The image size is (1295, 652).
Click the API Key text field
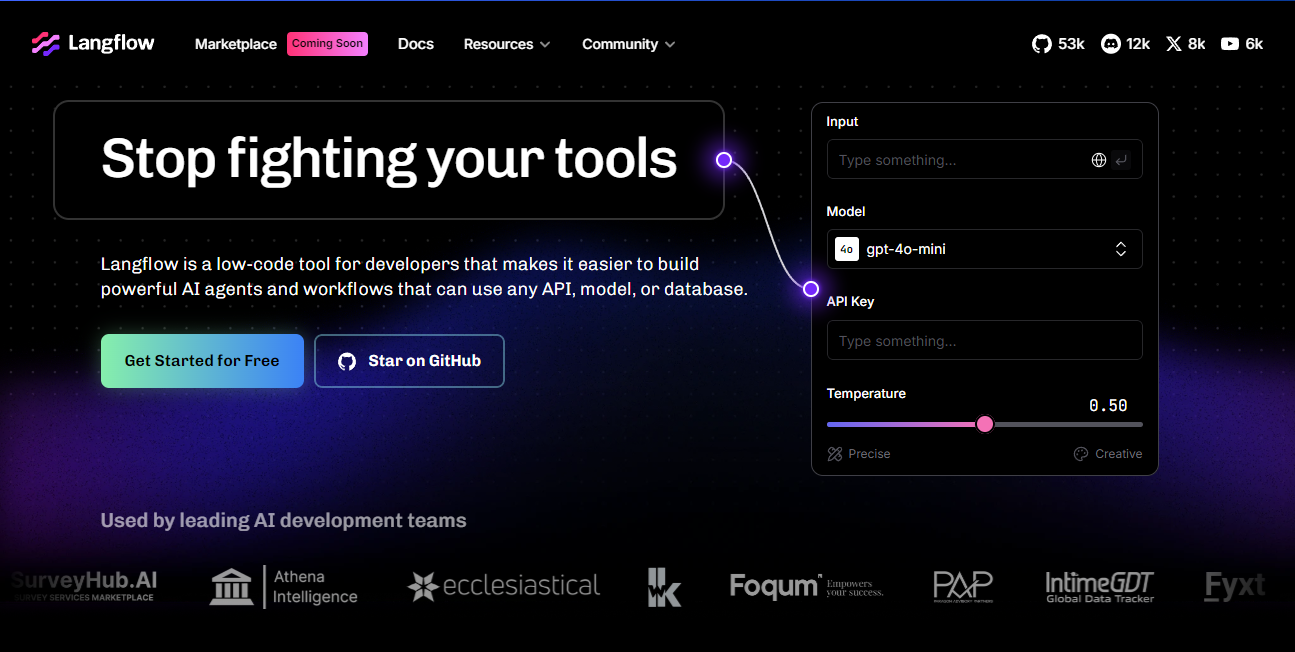click(x=984, y=341)
